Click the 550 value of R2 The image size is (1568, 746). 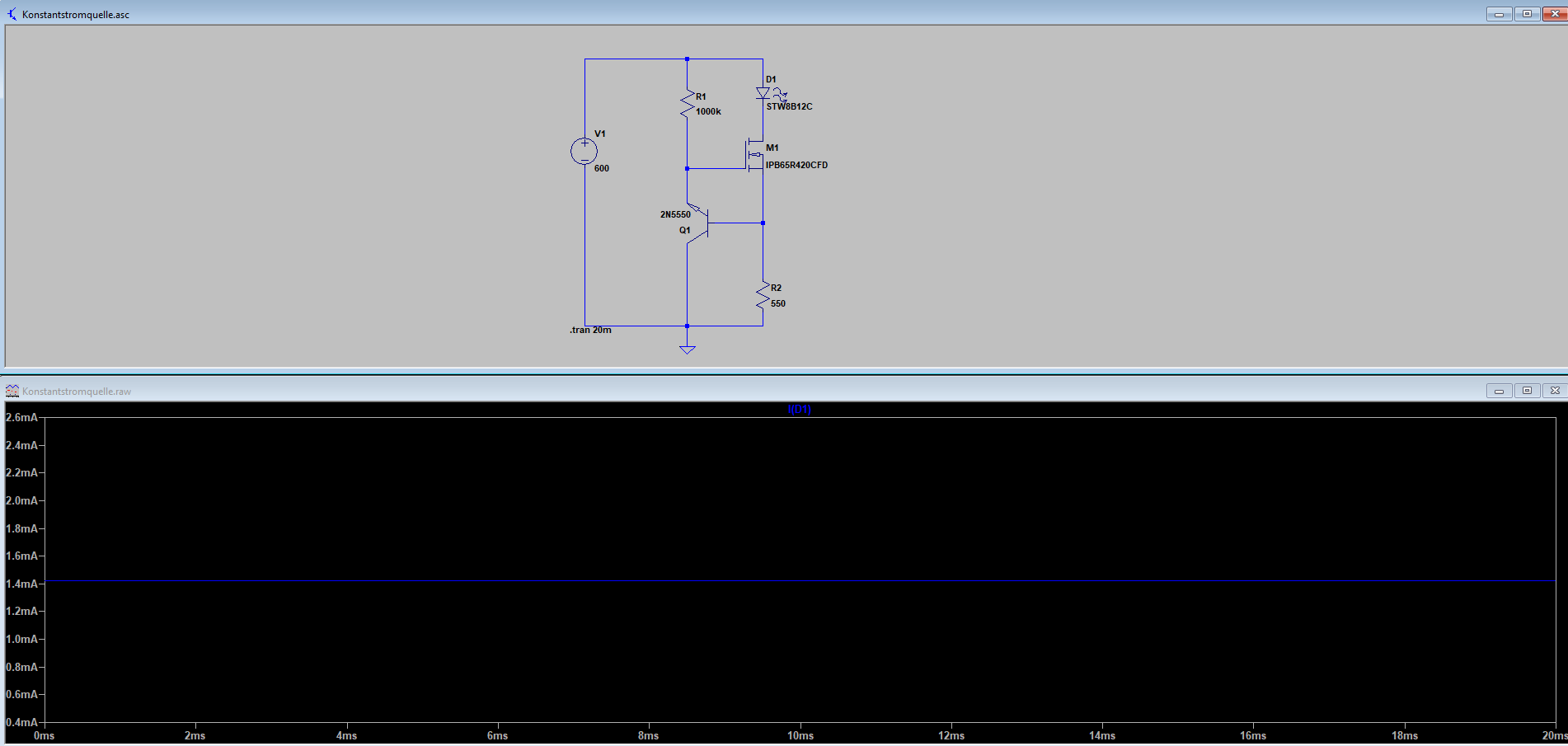point(778,303)
